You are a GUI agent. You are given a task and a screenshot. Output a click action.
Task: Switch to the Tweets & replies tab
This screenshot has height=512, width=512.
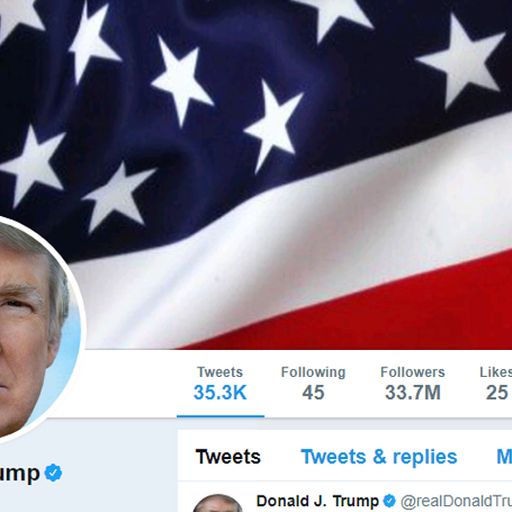tap(379, 456)
